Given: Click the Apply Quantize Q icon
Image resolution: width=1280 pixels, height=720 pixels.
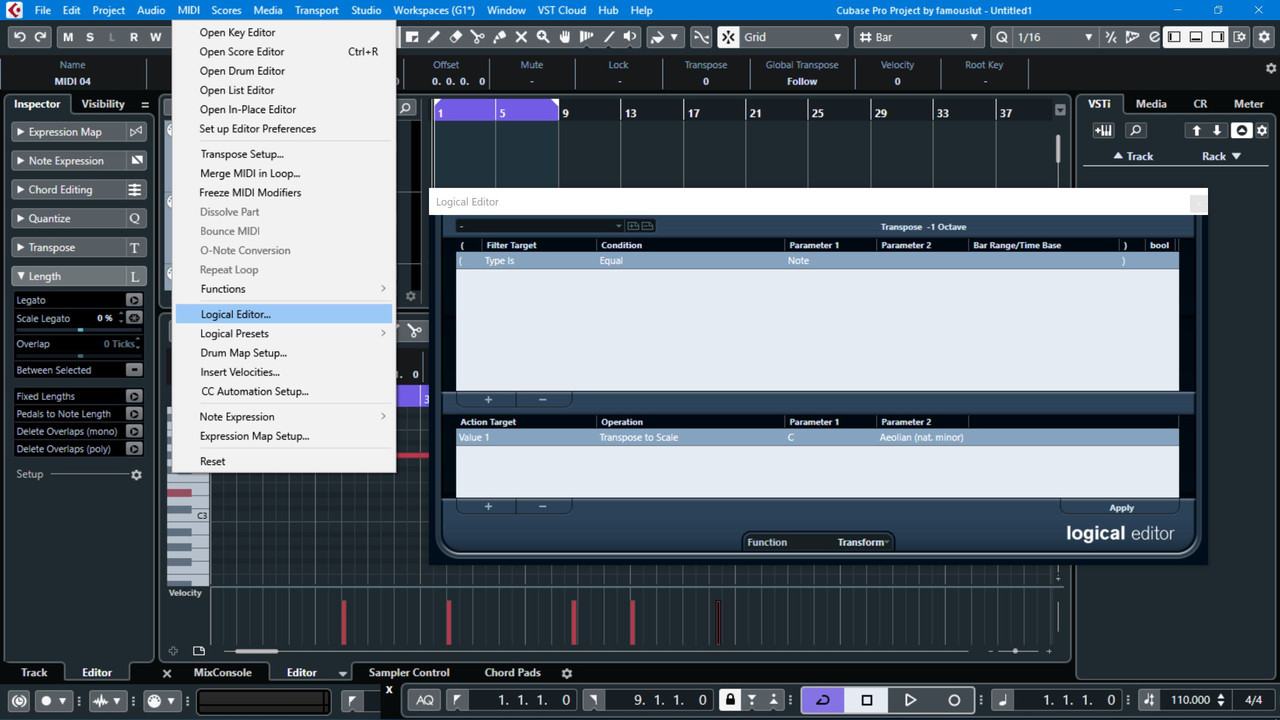Looking at the screenshot, I should tap(1003, 37).
